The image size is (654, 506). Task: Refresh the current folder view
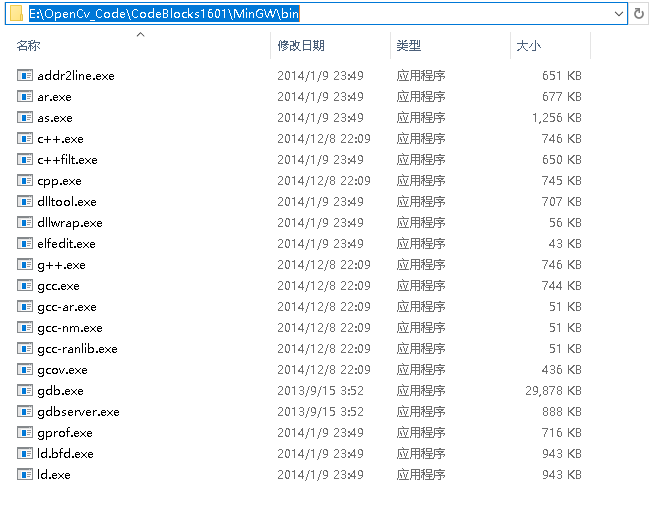tap(639, 14)
